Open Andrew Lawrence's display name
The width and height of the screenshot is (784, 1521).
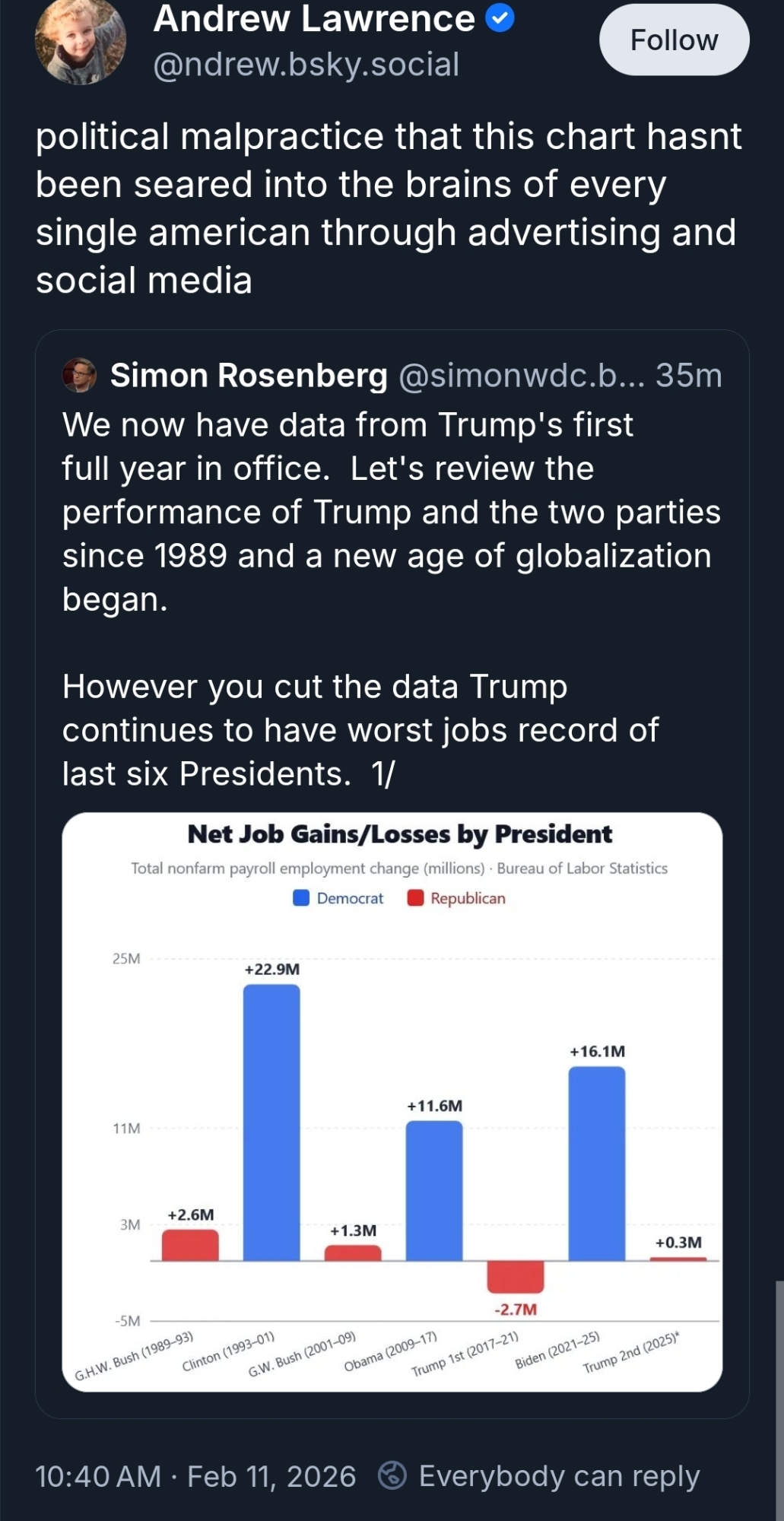pos(314,19)
